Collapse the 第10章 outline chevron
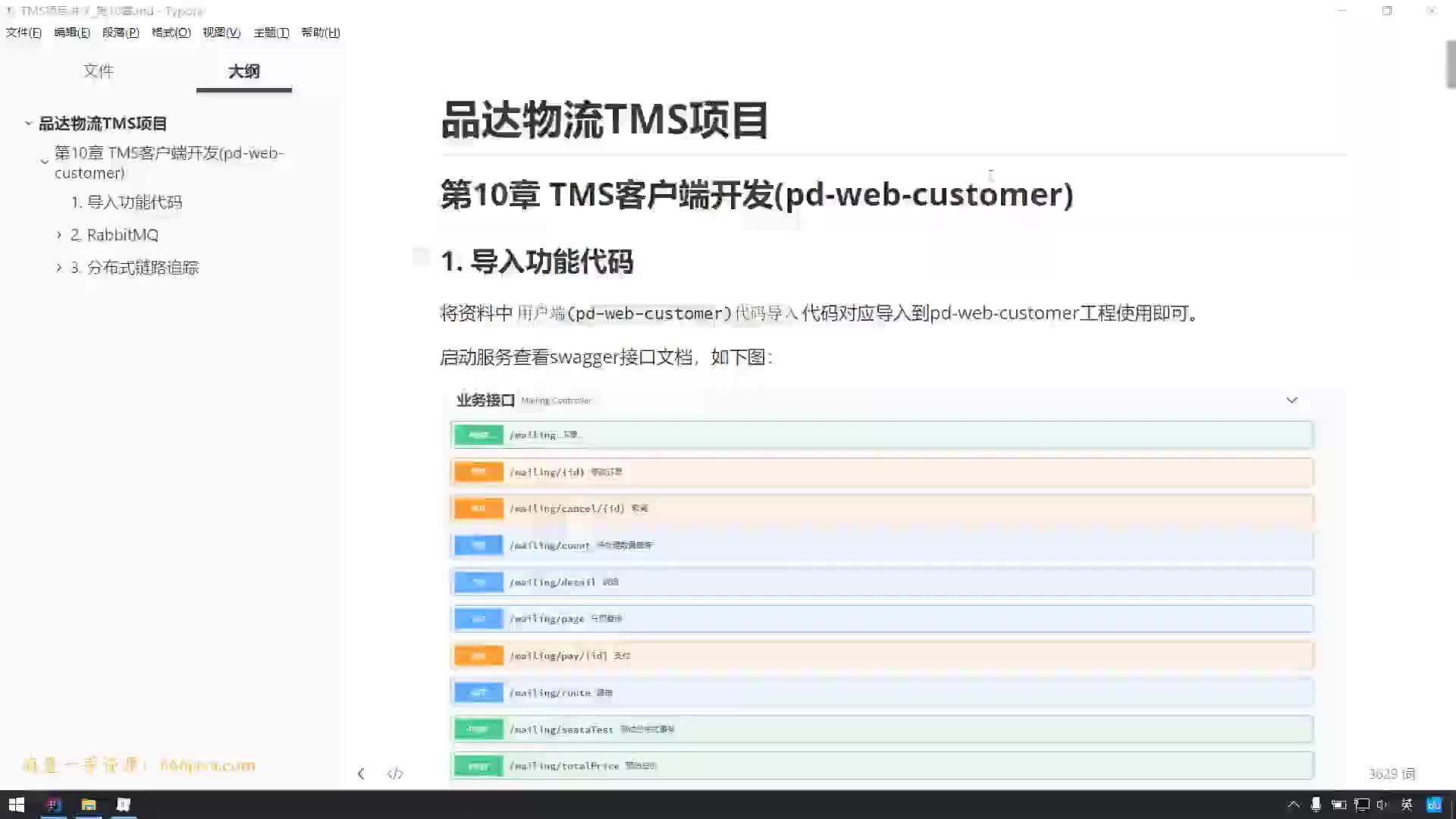 (45, 162)
